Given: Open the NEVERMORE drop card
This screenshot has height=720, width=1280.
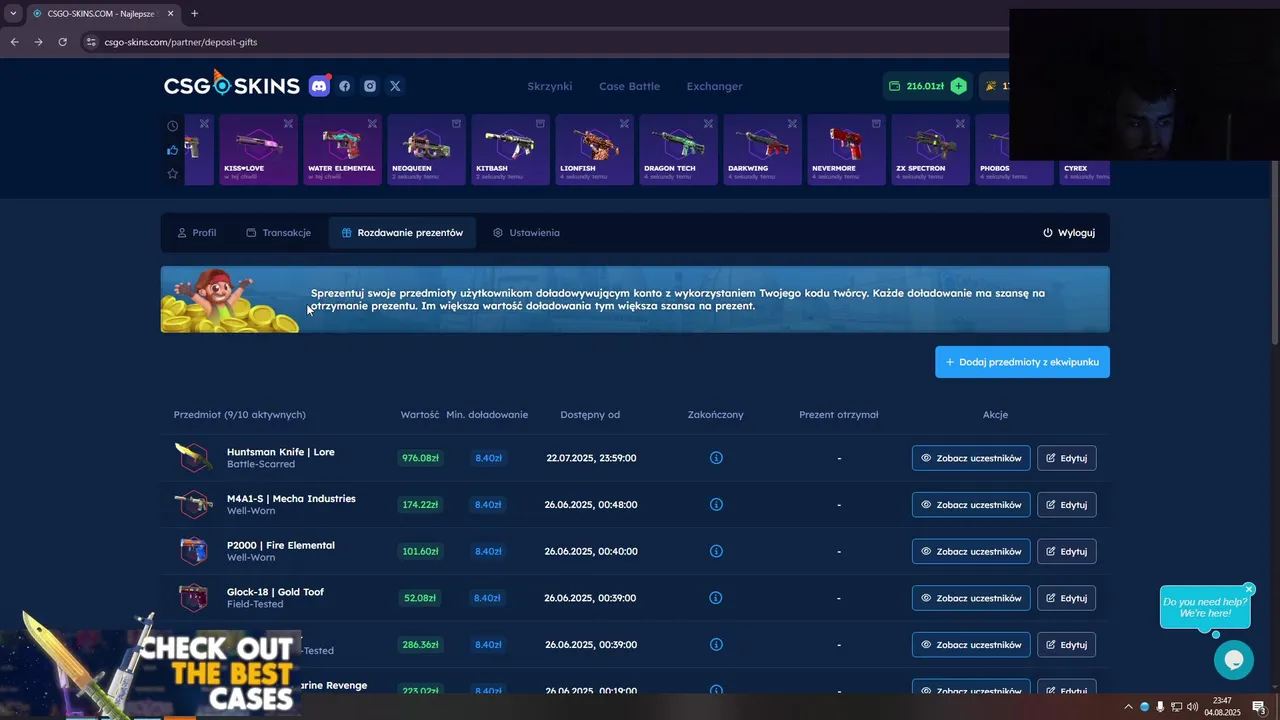Looking at the screenshot, I should [x=846, y=150].
